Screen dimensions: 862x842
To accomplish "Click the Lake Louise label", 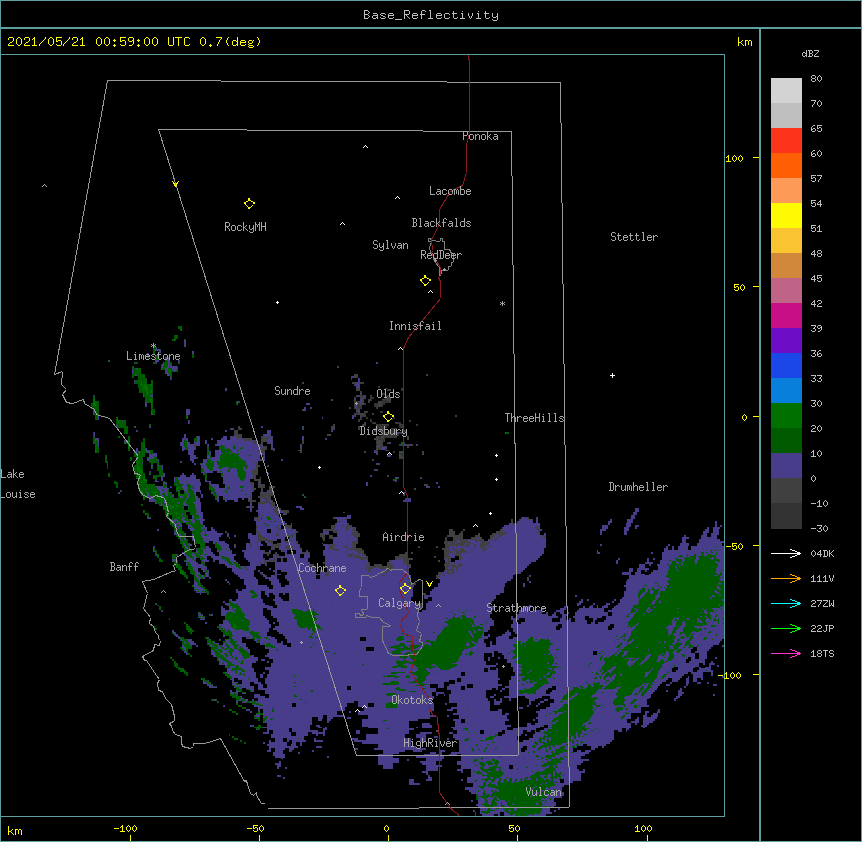I will pos(18,484).
